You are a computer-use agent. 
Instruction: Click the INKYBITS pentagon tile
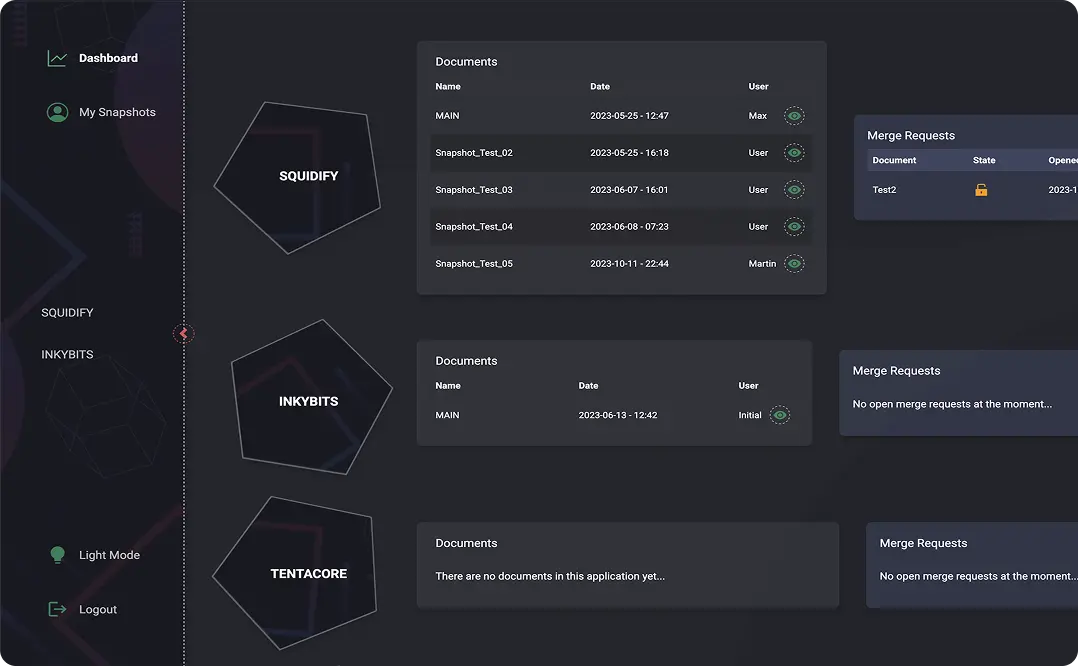309,401
